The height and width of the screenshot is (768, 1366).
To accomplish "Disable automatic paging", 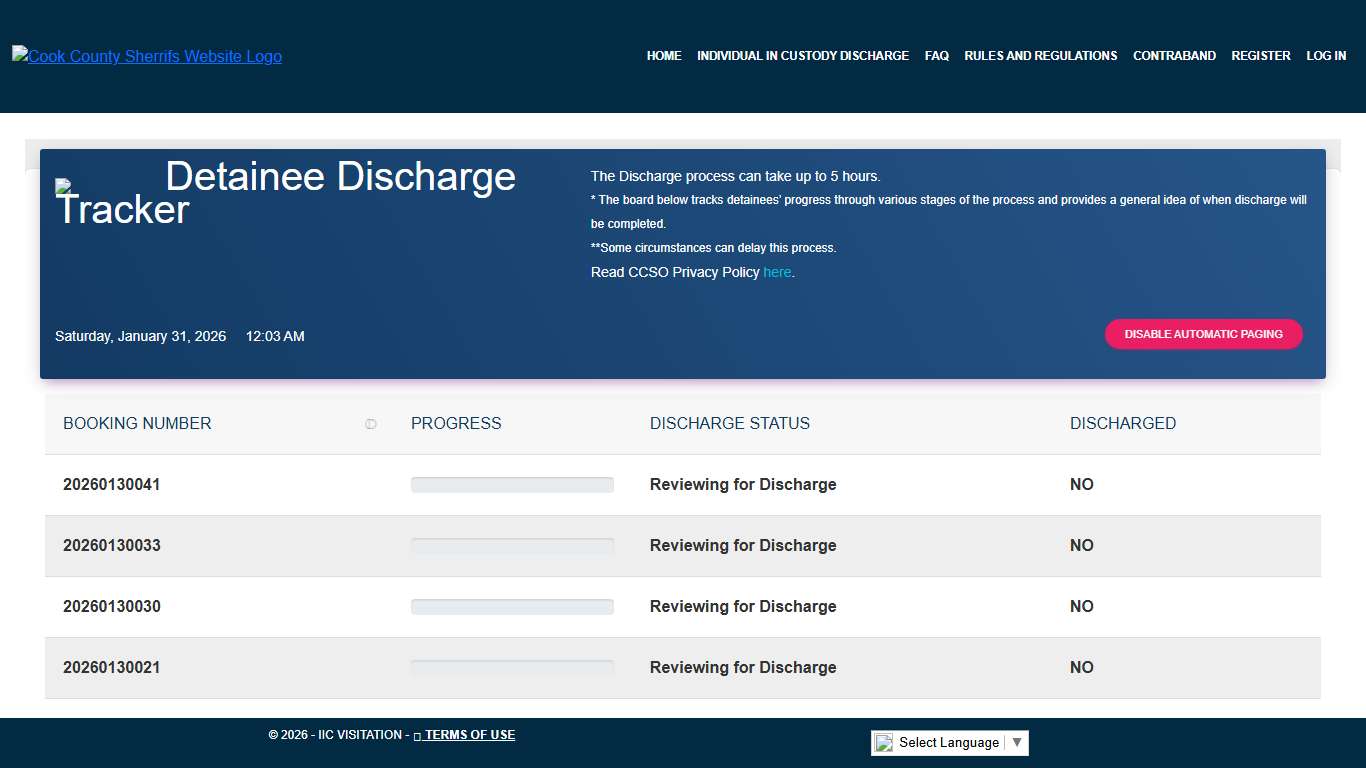I will 1203,334.
